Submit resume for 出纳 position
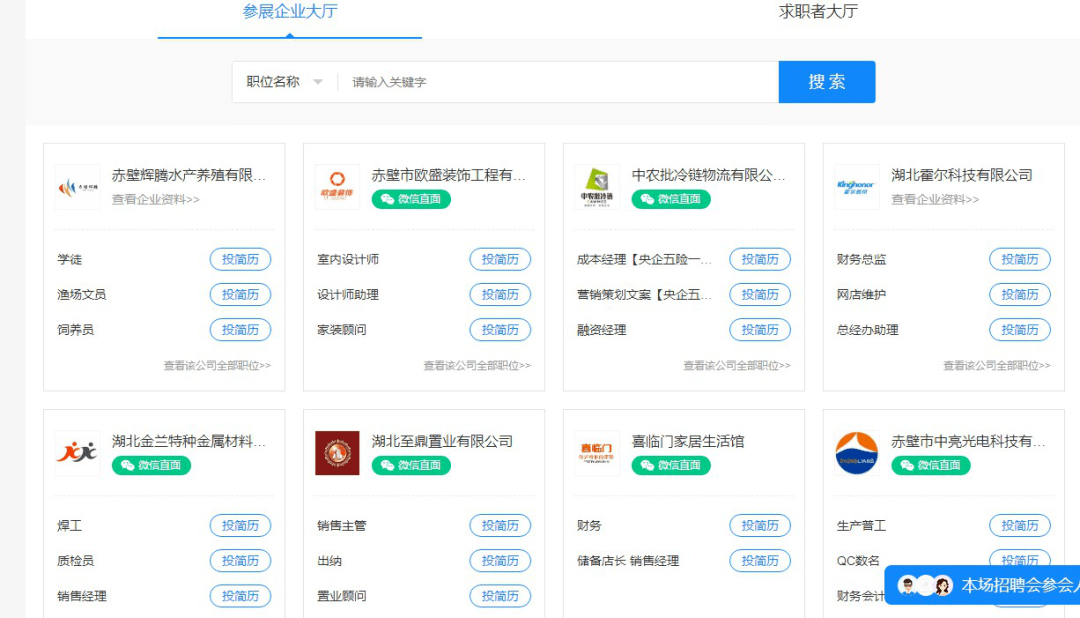 (500, 560)
